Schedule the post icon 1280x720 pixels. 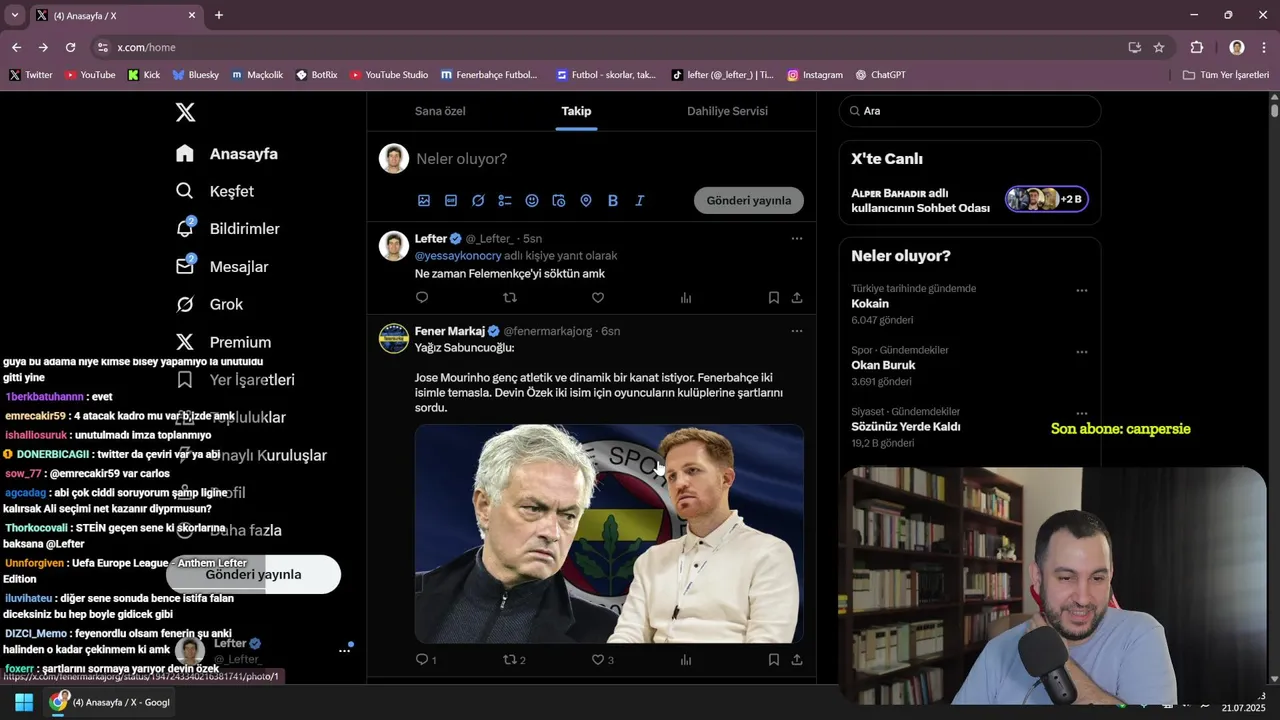tap(559, 201)
